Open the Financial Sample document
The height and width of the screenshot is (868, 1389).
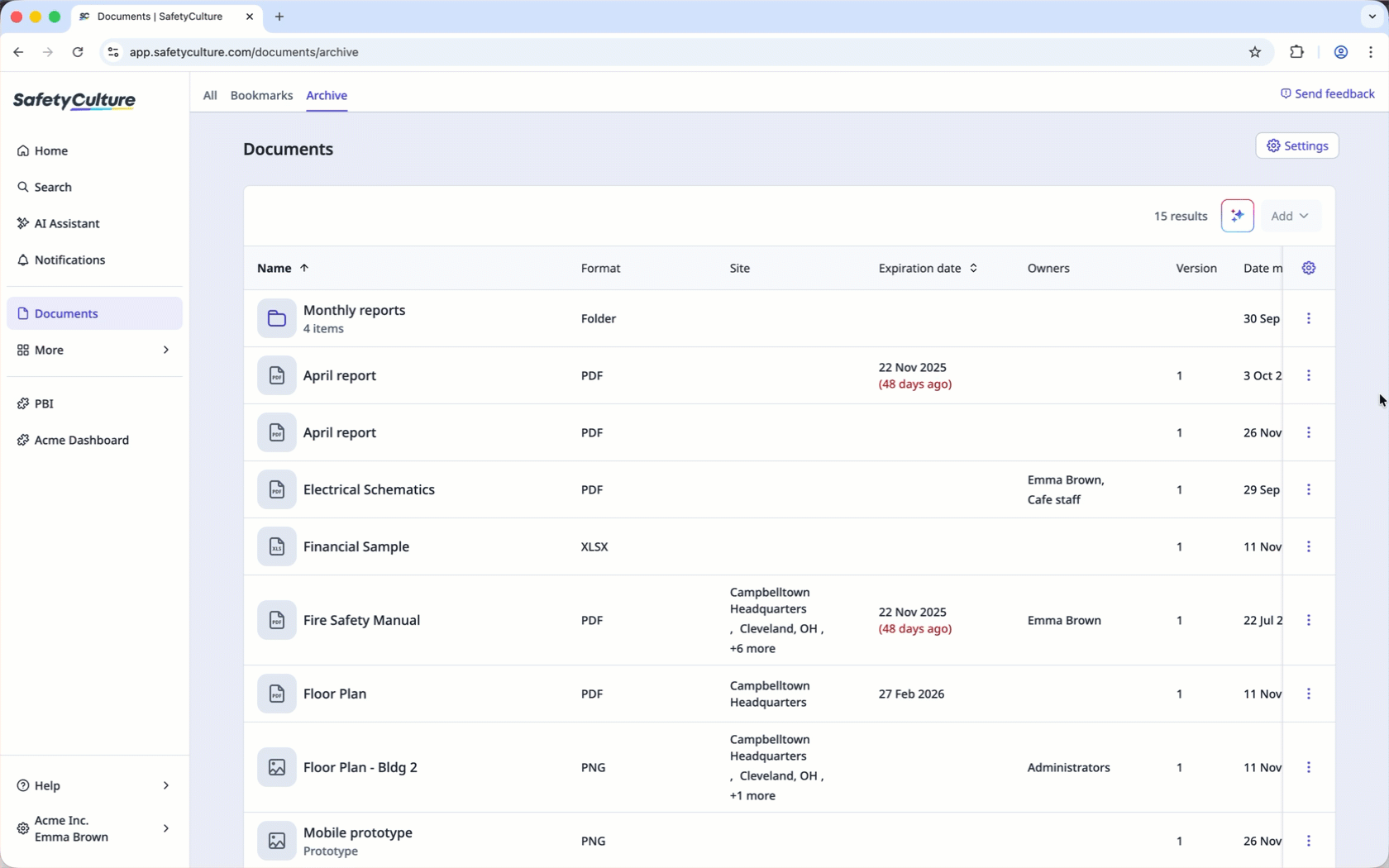tap(356, 546)
